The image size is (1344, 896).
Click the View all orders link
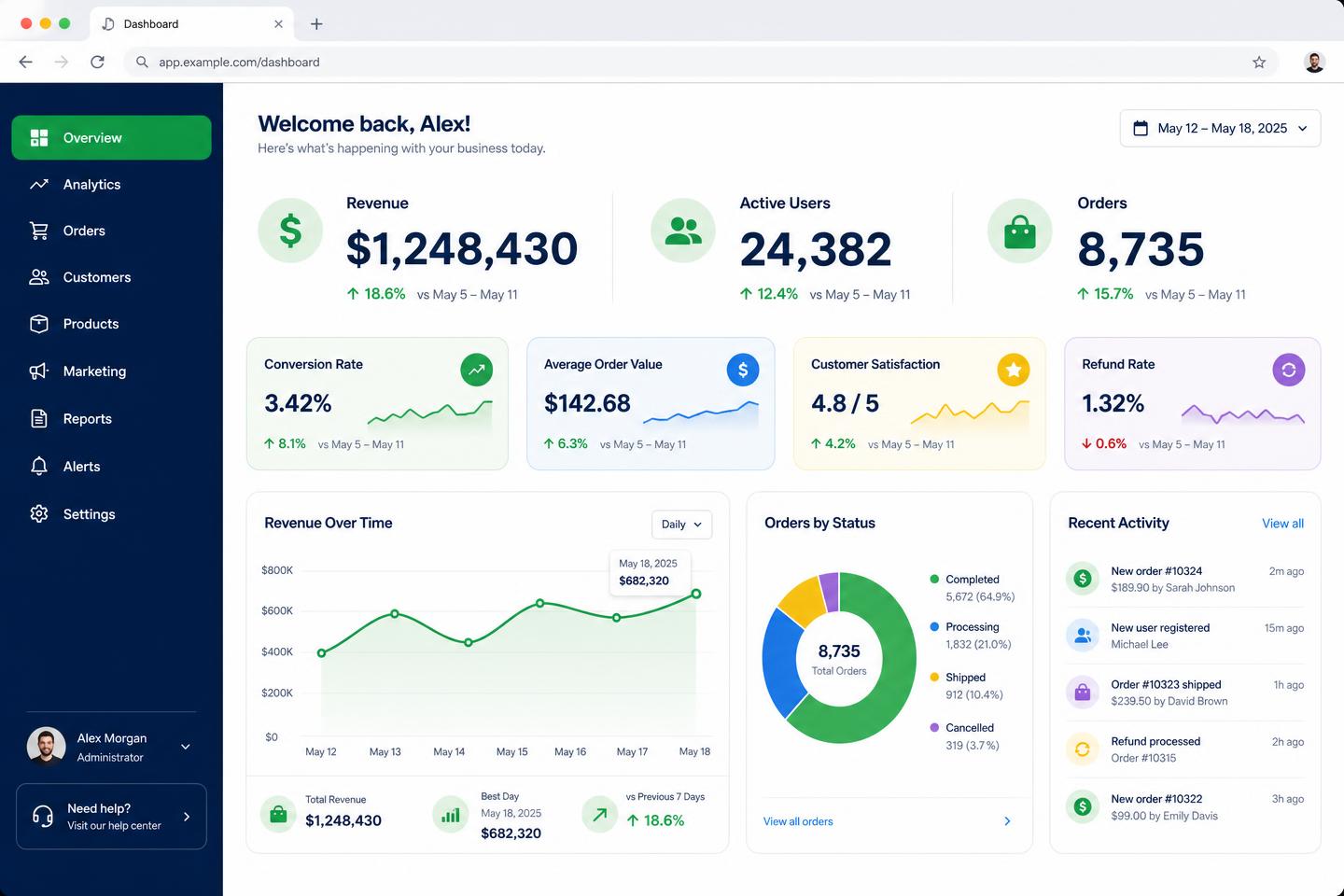point(798,821)
